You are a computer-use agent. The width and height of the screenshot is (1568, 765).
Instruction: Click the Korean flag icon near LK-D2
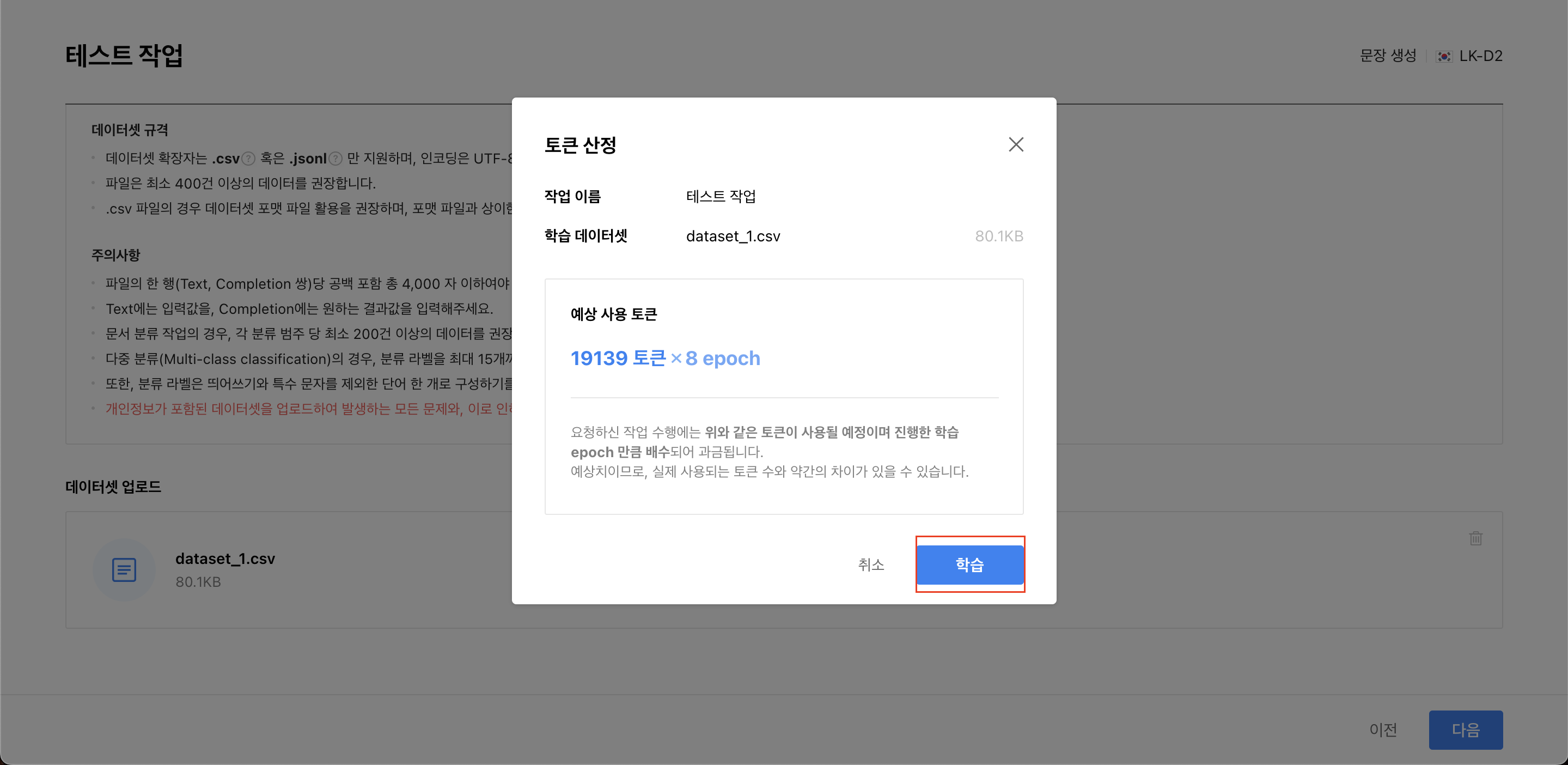[x=1444, y=56]
